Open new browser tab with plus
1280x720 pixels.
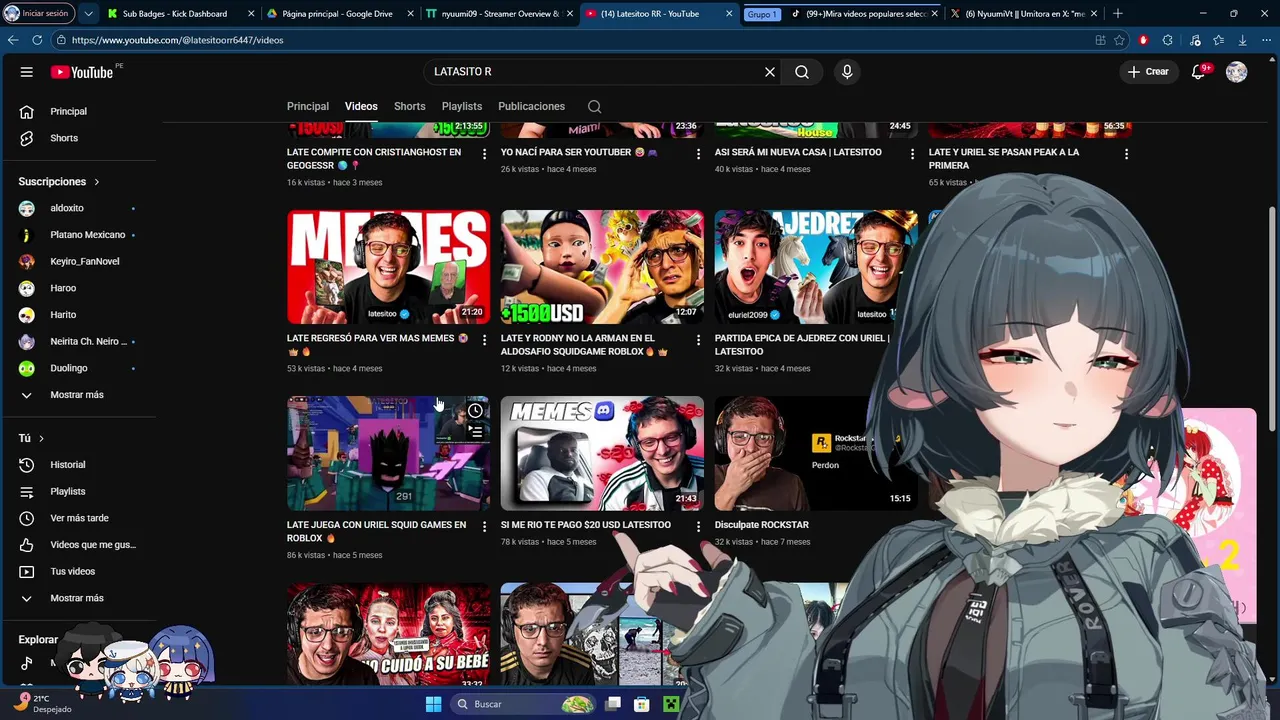[1118, 14]
